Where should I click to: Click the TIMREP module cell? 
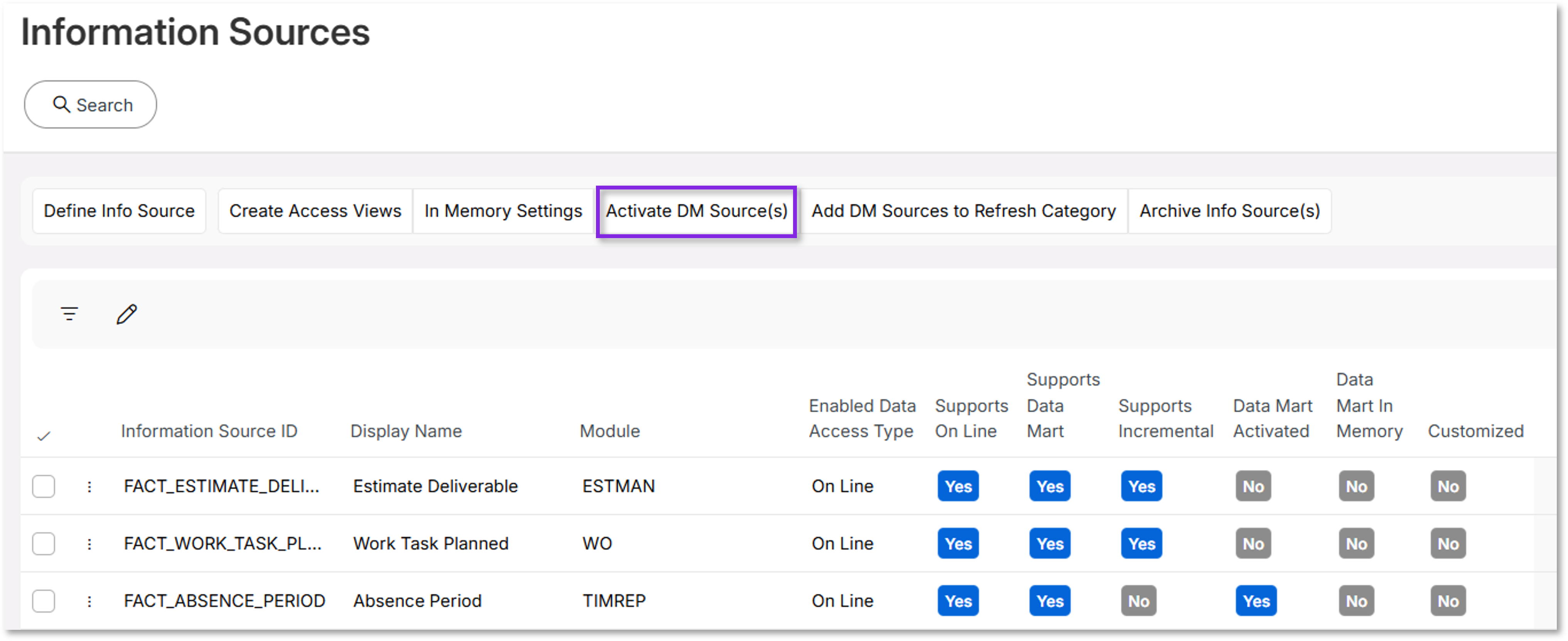[614, 601]
